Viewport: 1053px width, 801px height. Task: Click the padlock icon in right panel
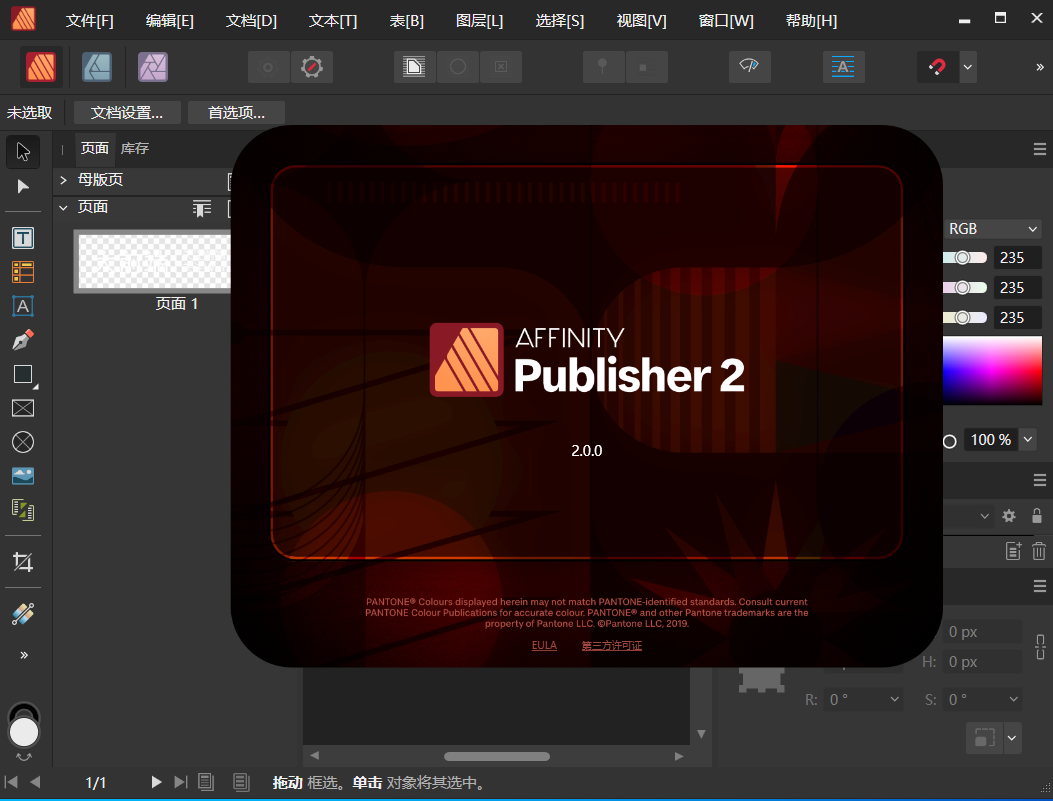point(1037,516)
